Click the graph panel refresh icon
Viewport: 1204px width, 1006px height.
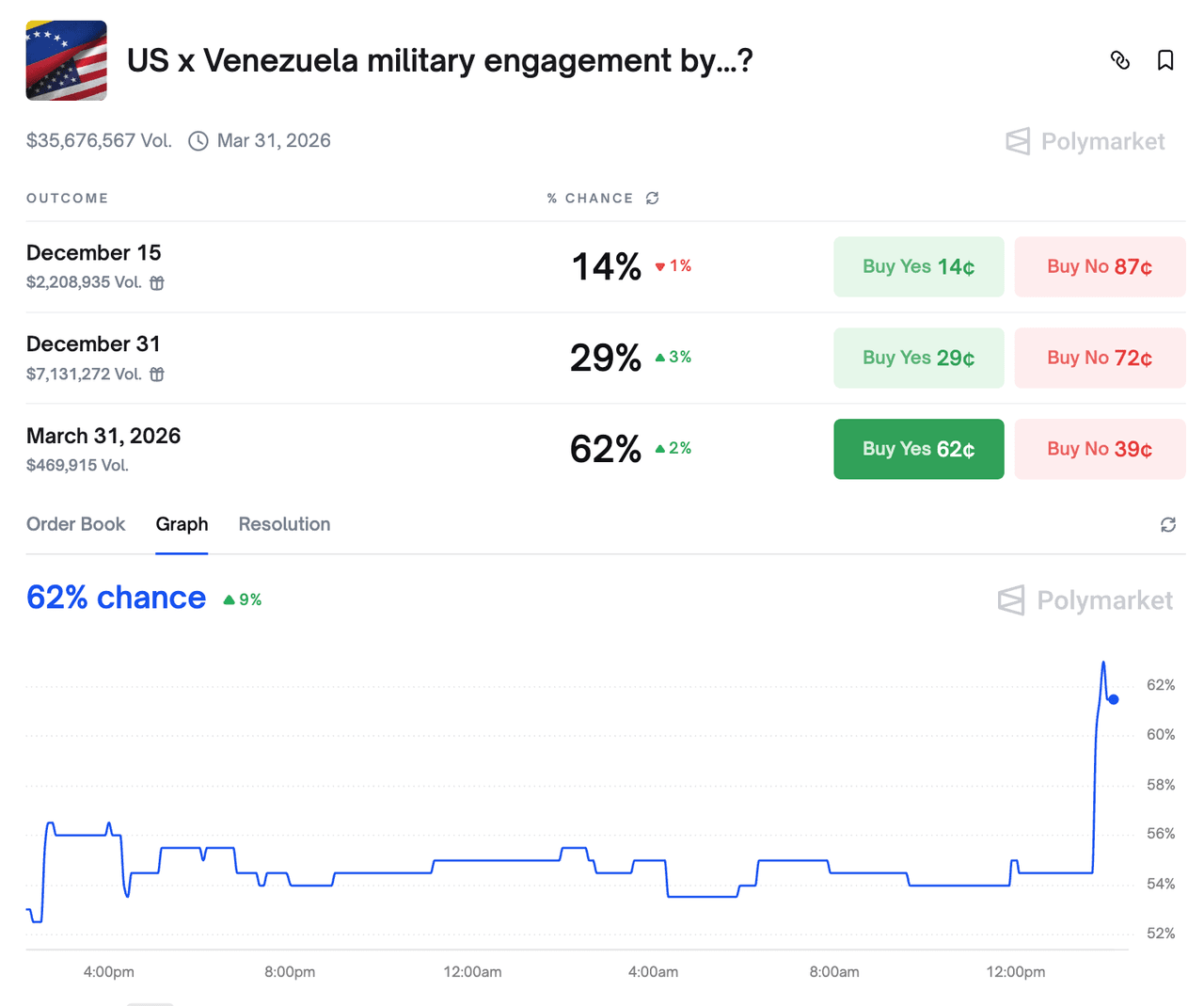click(1167, 524)
